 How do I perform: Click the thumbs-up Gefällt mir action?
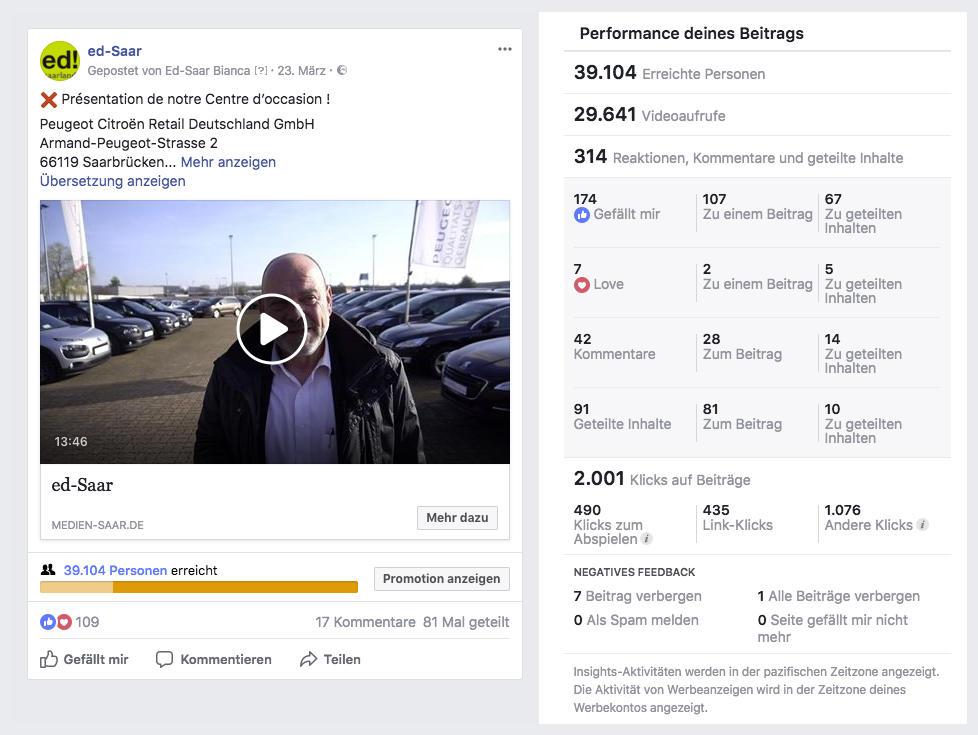84,660
